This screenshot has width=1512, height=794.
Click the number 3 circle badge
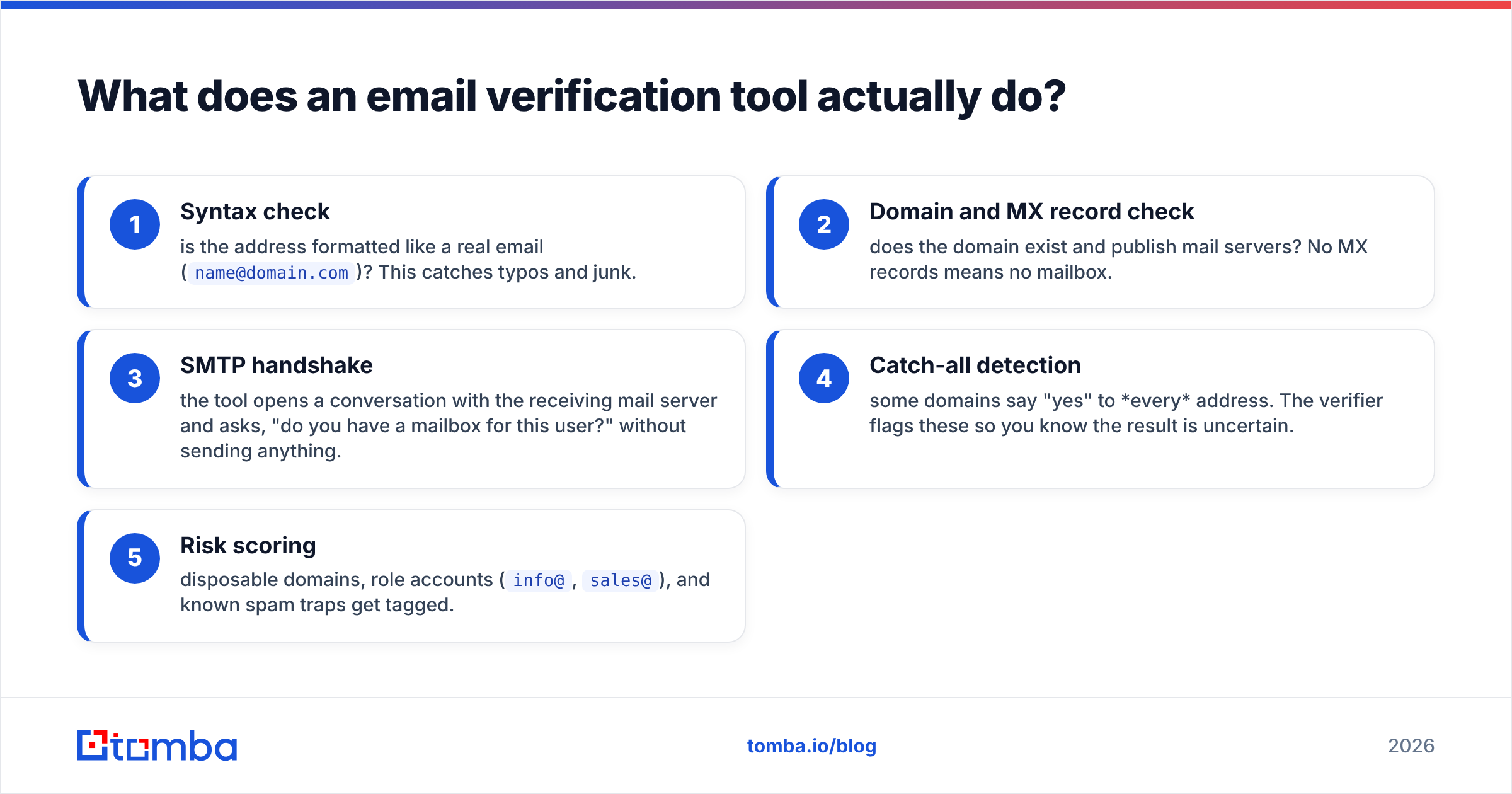pyautogui.click(x=135, y=378)
